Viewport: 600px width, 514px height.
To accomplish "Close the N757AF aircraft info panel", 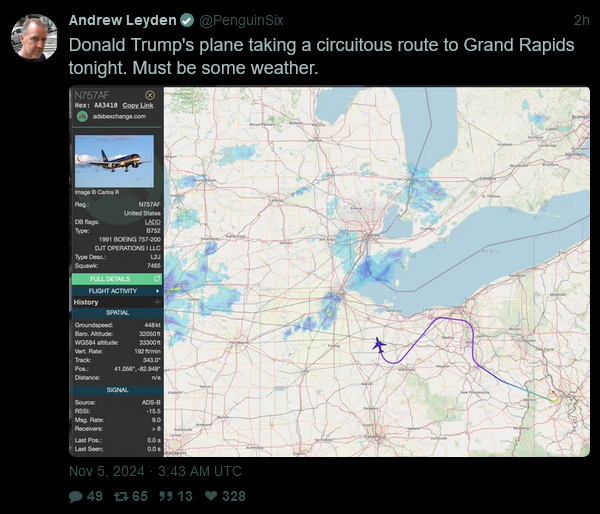I will click(150, 95).
